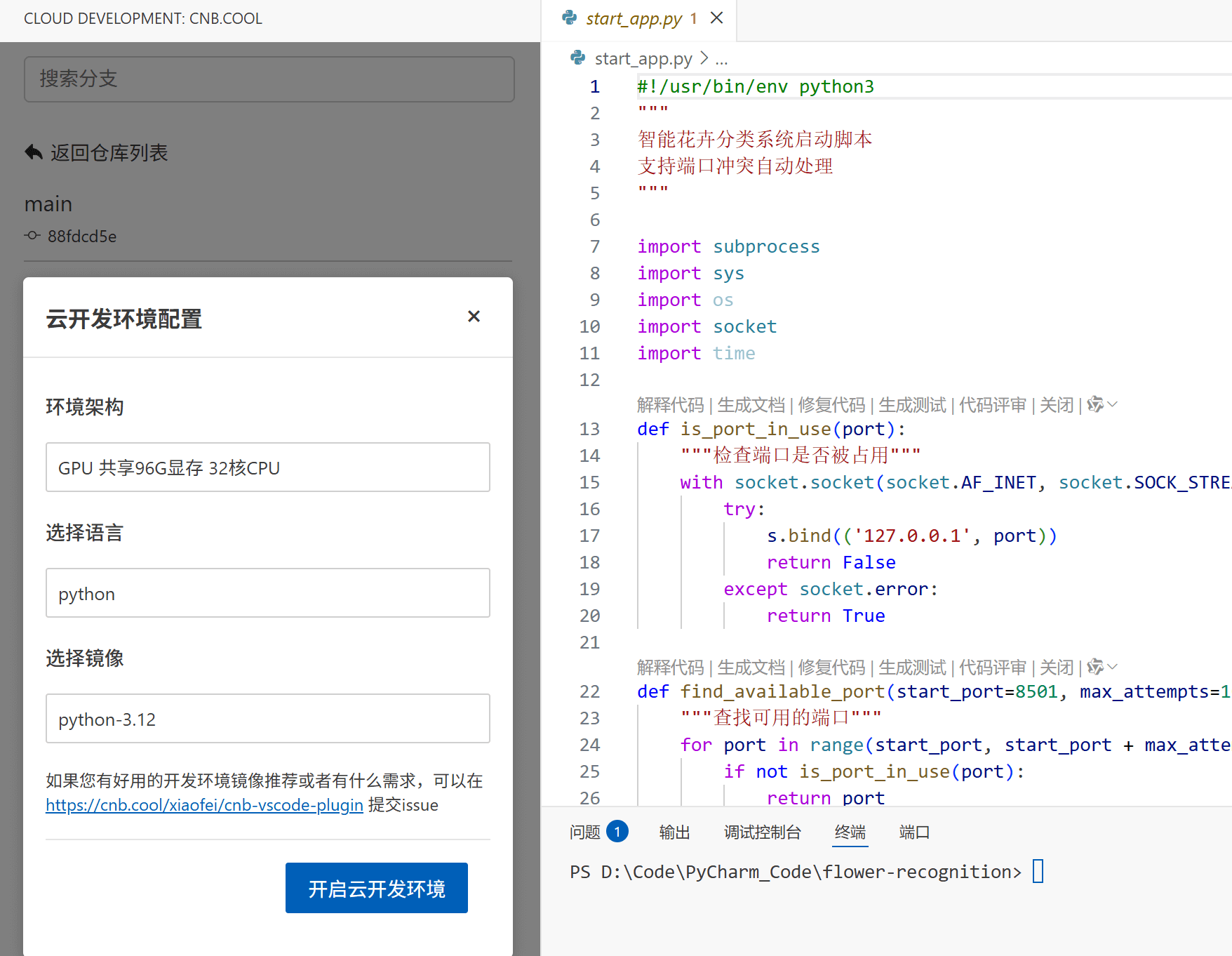The height and width of the screenshot is (956, 1232).
Task: Click the 开启云开发环境 button
Action: (376, 888)
